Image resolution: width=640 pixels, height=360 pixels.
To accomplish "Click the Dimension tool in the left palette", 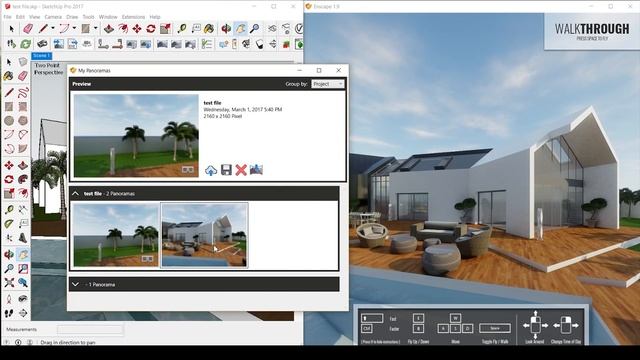I will (23, 209).
